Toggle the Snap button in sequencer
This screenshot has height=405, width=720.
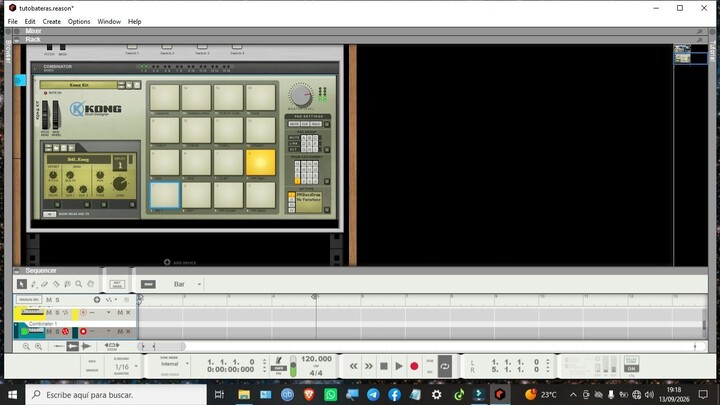[148, 284]
